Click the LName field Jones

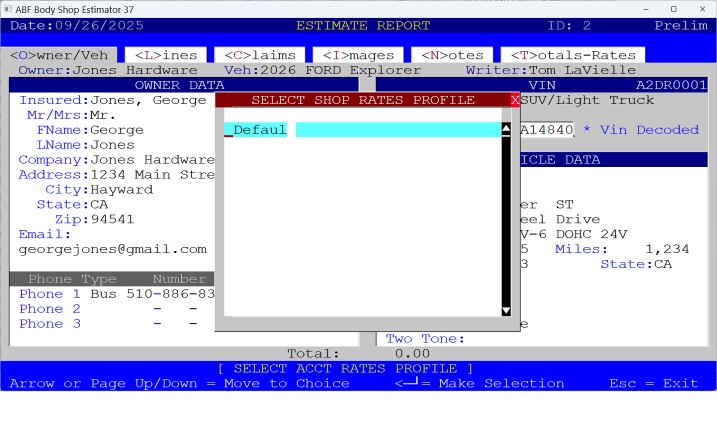tap(112, 145)
